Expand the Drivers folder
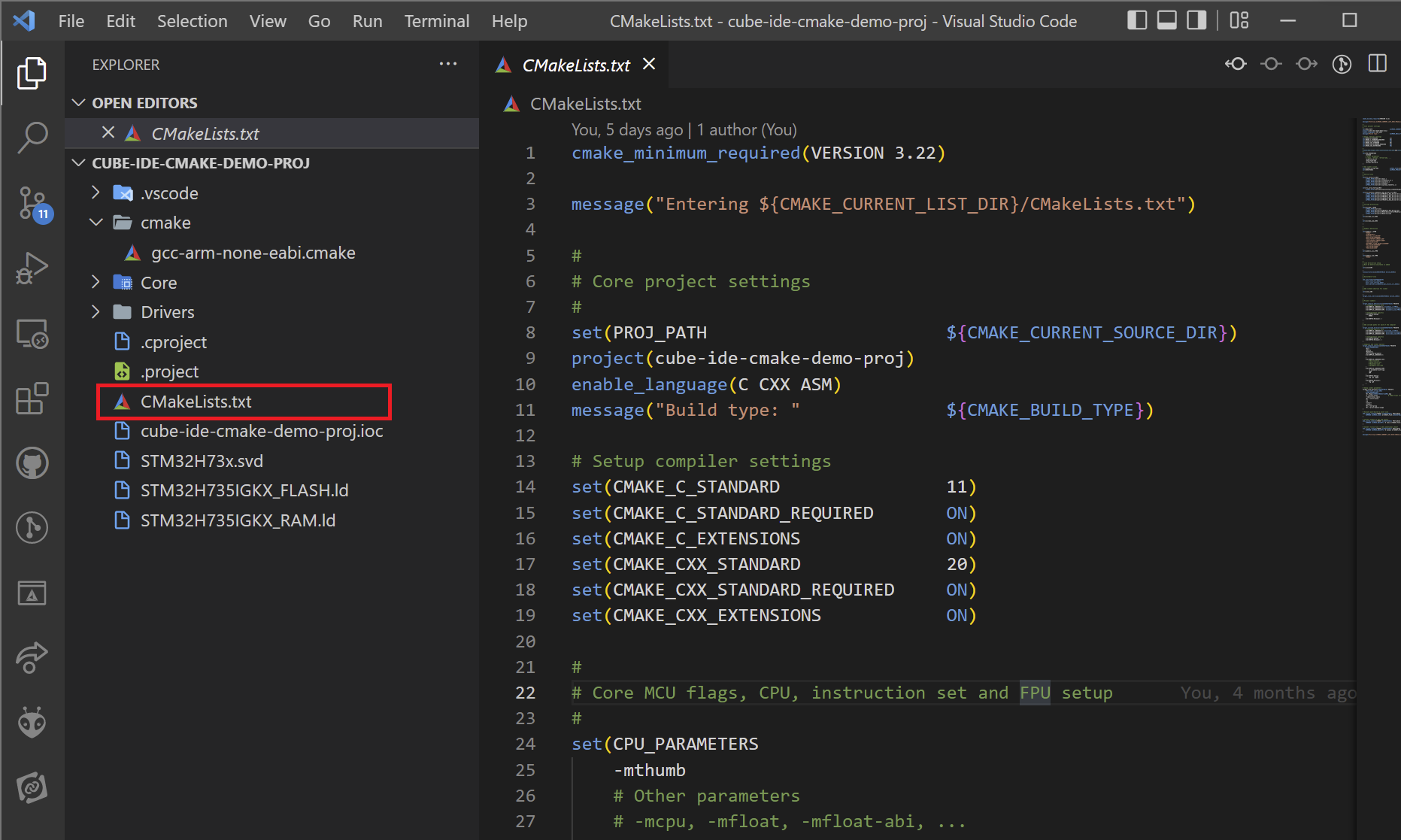 point(96,312)
